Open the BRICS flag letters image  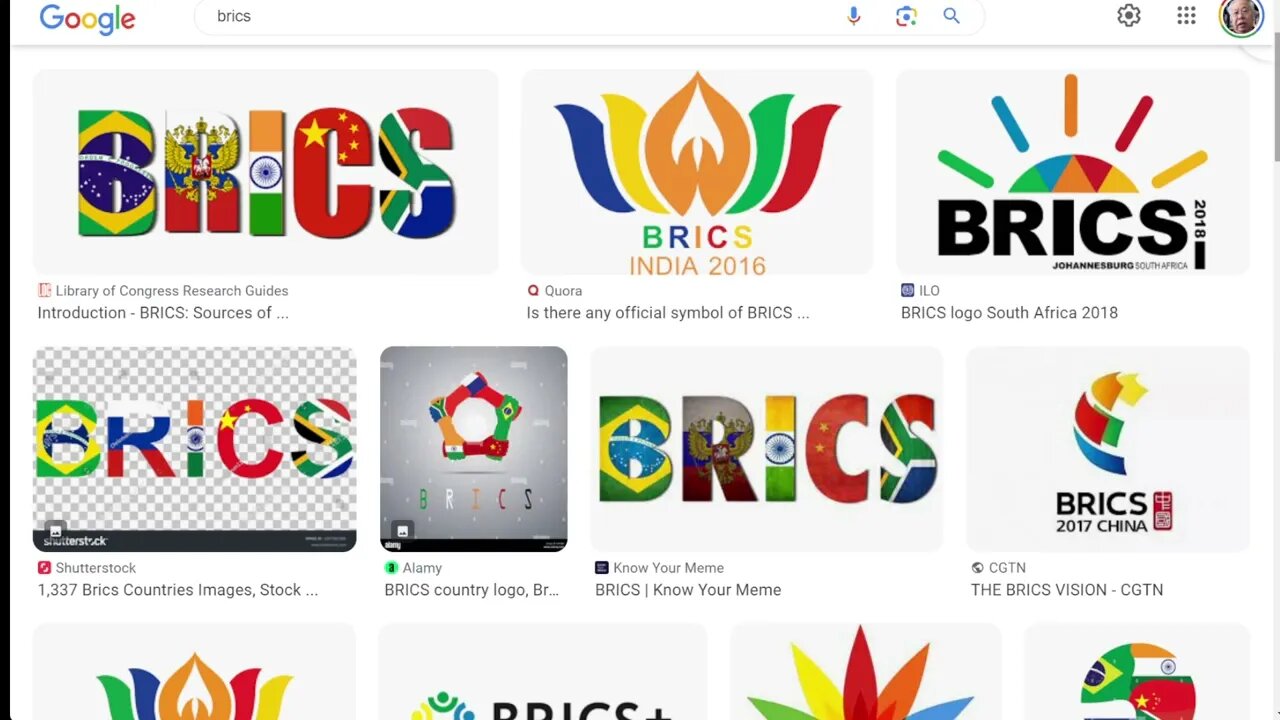click(x=266, y=172)
